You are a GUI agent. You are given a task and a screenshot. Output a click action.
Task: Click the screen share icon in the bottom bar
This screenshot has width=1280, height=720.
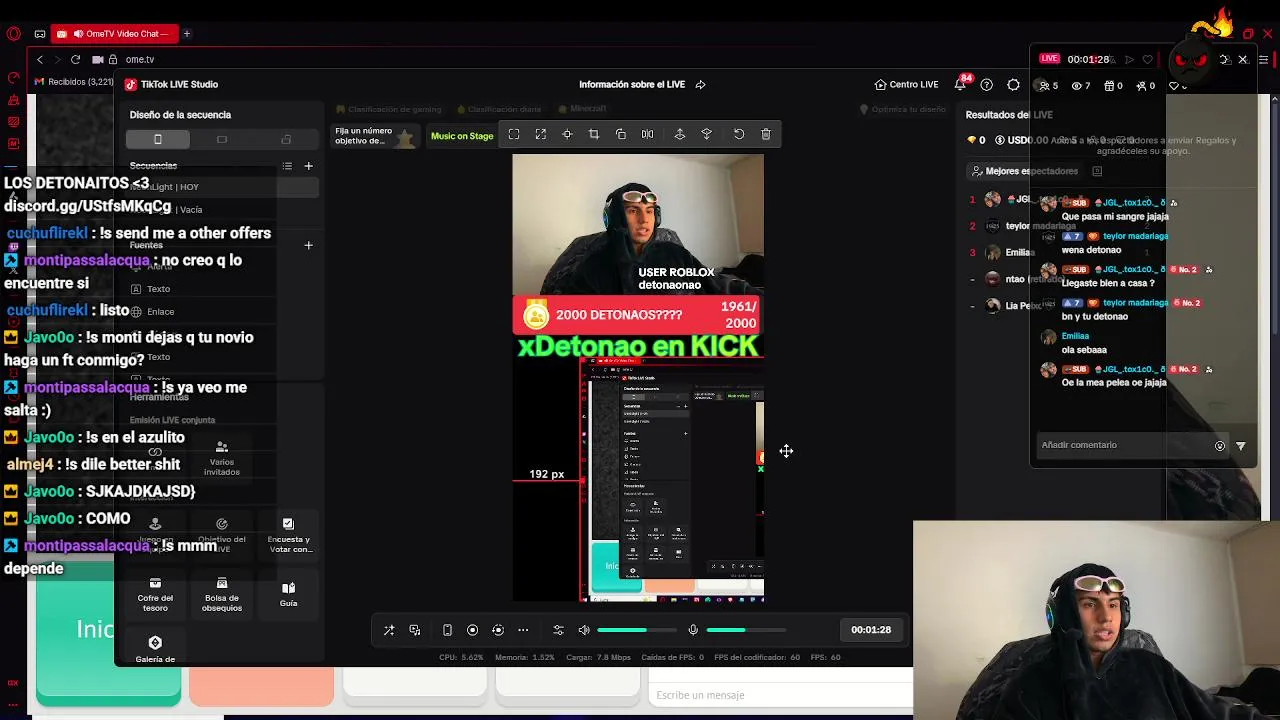415,630
